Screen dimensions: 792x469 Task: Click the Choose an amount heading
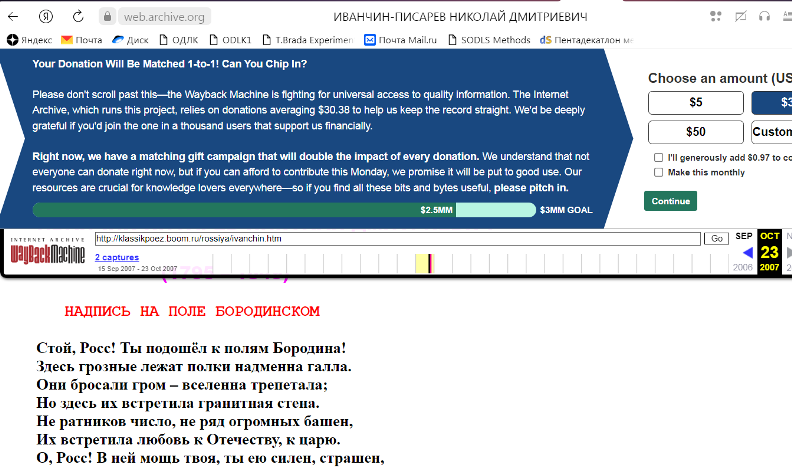tap(720, 78)
